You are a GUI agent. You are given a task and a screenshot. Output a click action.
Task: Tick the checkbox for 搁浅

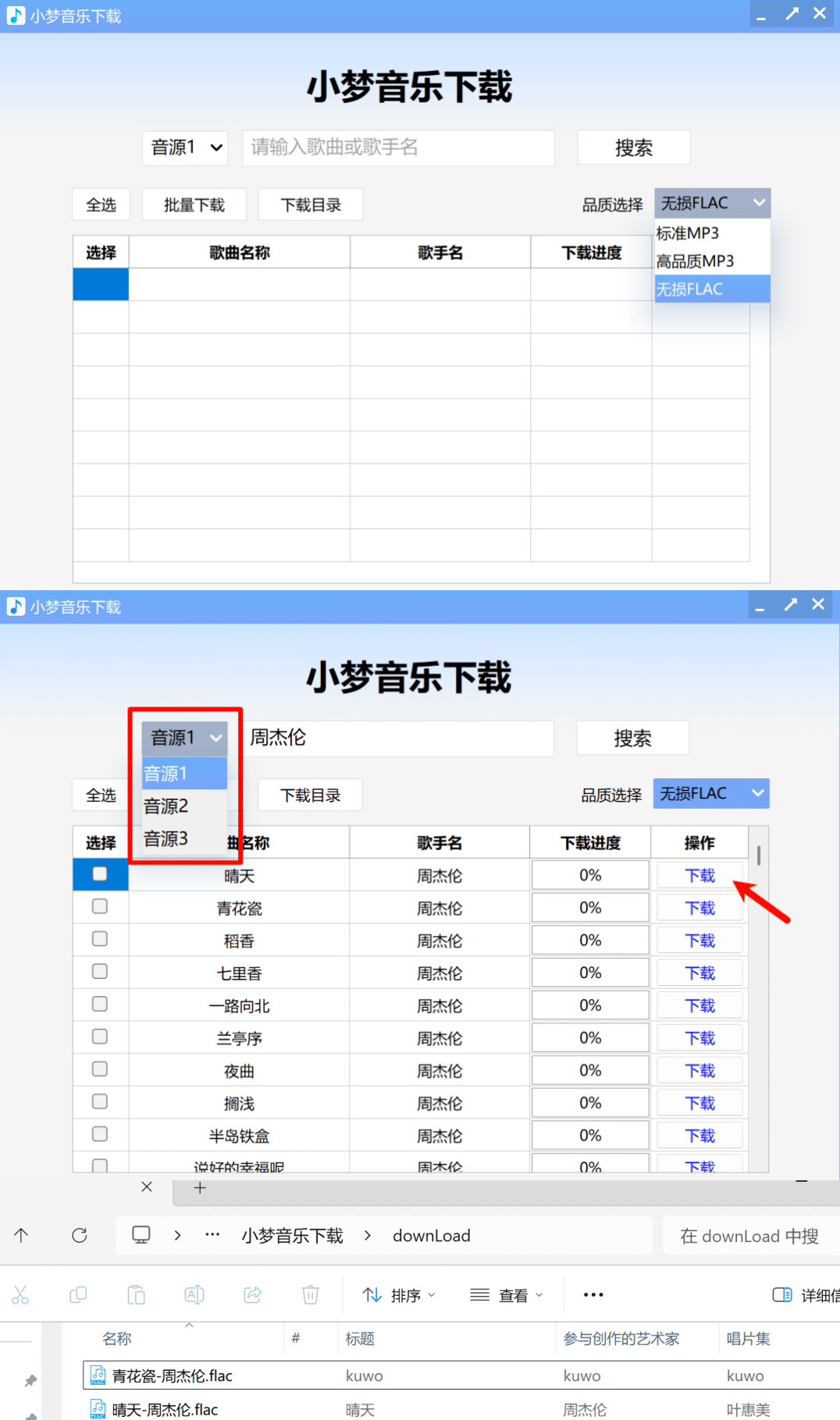[x=100, y=1101]
